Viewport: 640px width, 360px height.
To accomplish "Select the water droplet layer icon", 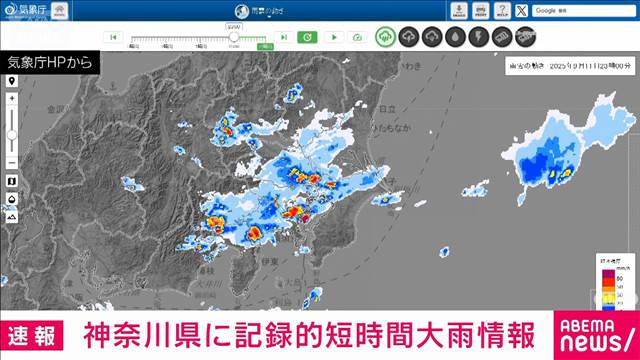I will pos(456,37).
